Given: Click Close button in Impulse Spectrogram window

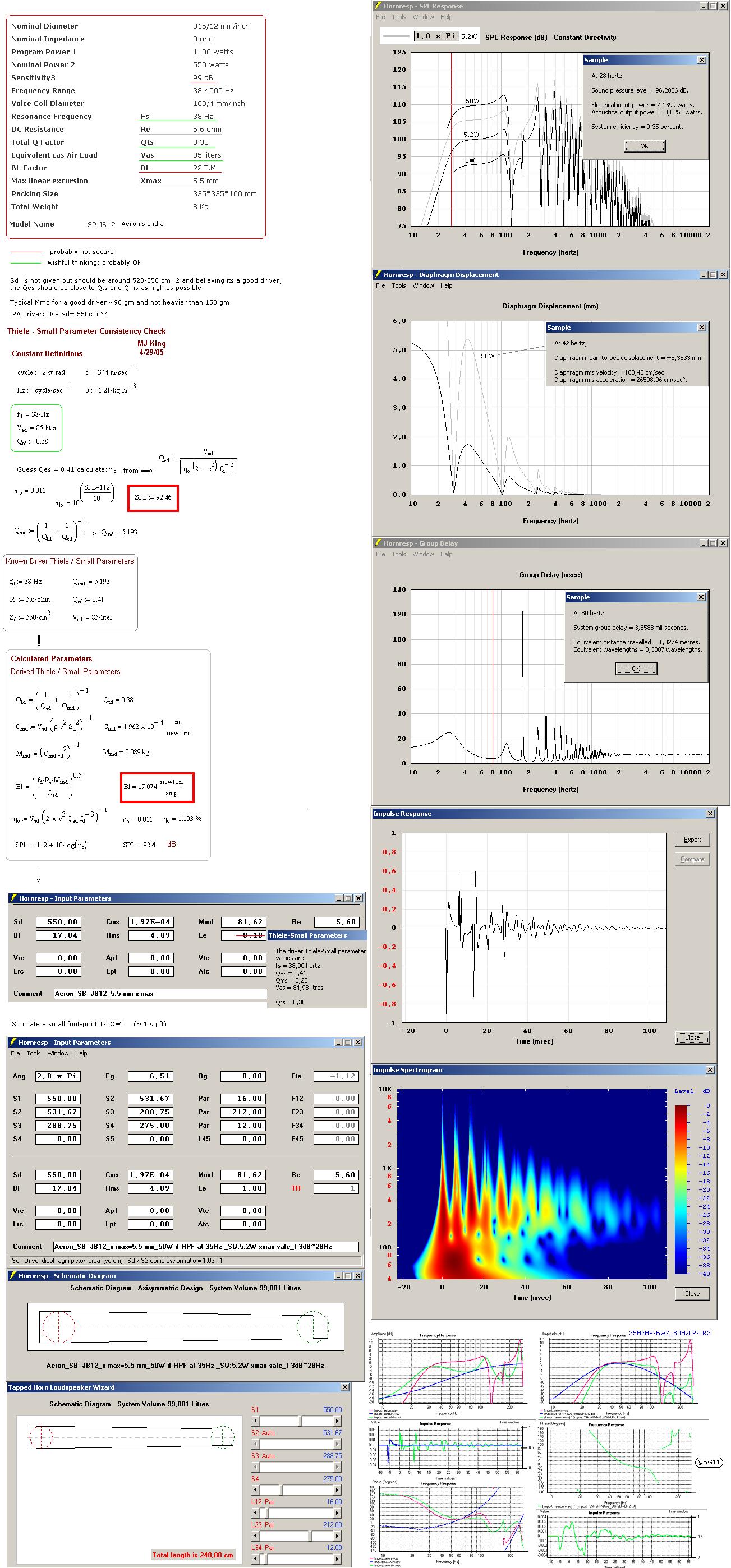Looking at the screenshot, I should pyautogui.click(x=692, y=1293).
